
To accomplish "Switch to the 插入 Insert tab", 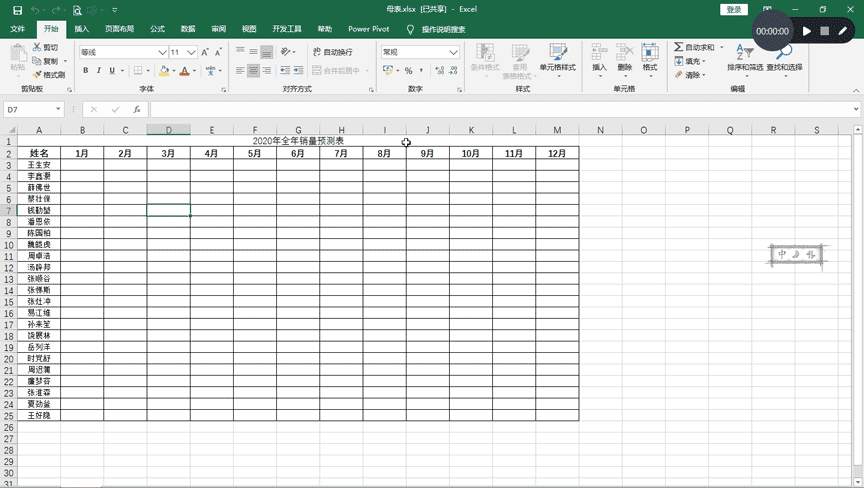I will coord(82,29).
